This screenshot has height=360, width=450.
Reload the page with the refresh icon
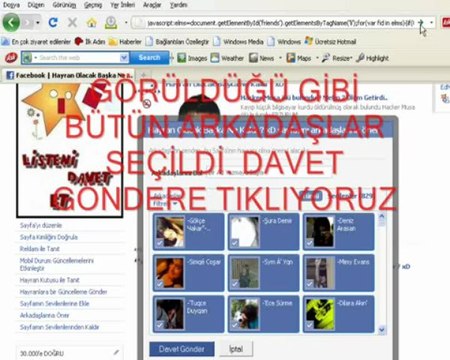tap(53, 23)
